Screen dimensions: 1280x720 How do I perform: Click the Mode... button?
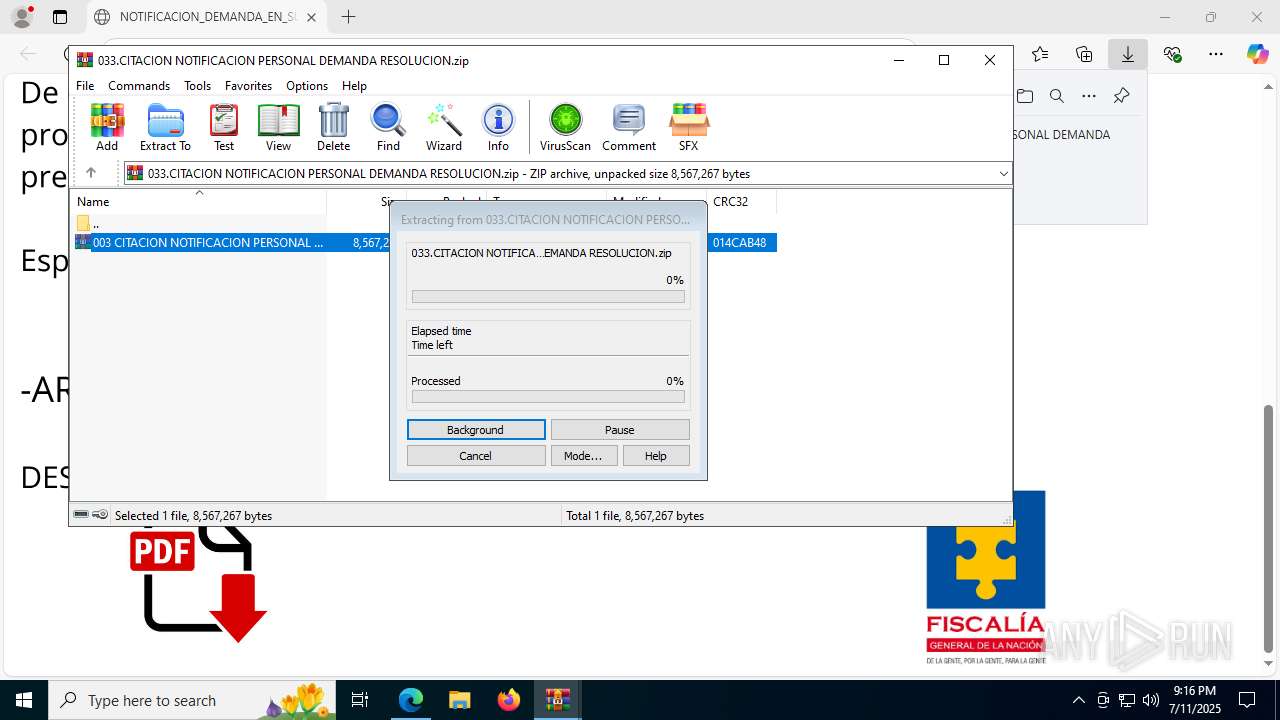click(x=583, y=456)
